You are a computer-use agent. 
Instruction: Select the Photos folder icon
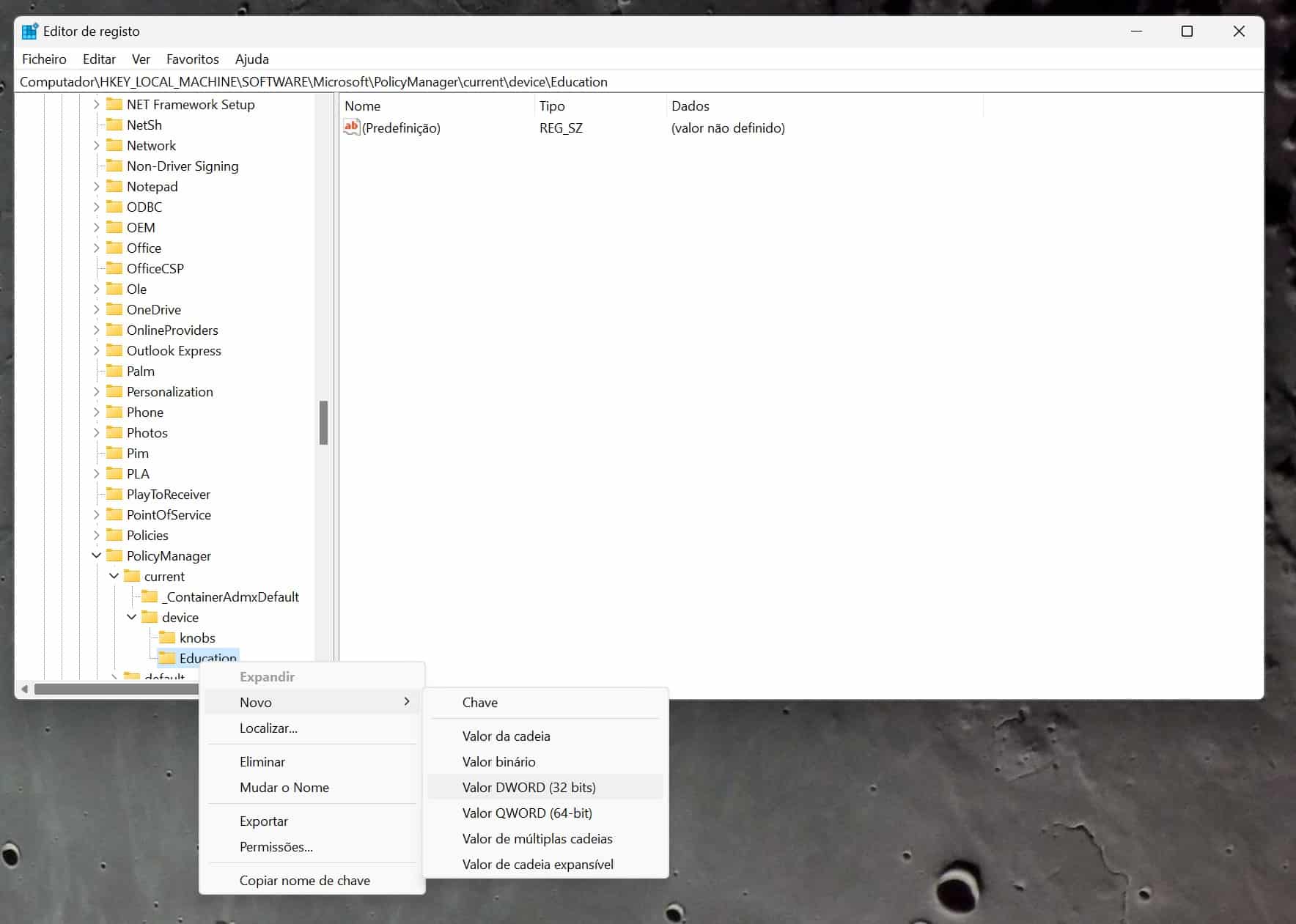(114, 432)
